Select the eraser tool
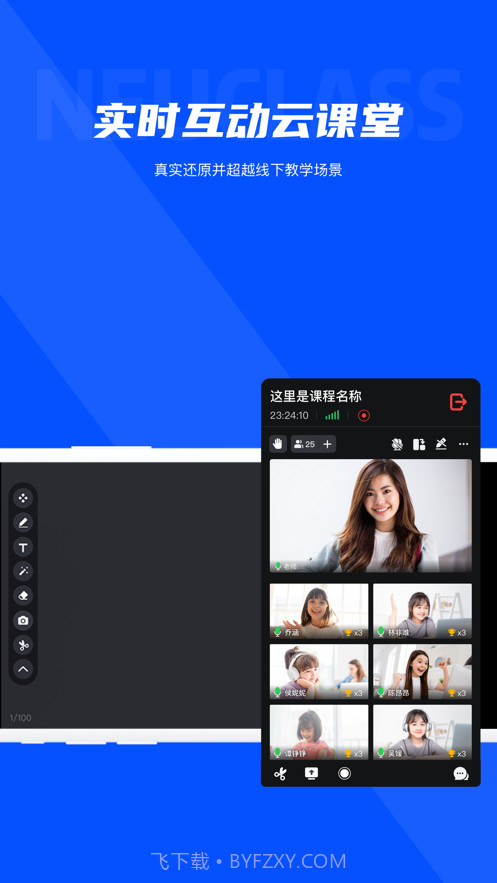 click(23, 596)
